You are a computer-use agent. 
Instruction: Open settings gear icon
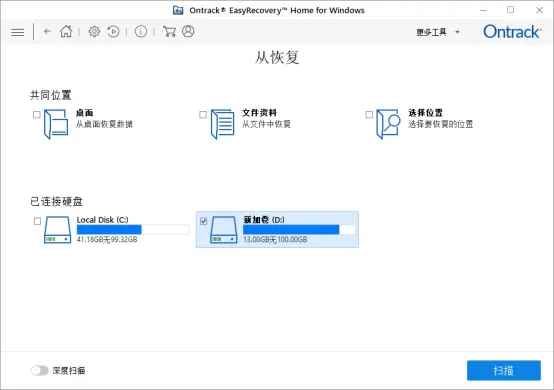[x=94, y=31]
